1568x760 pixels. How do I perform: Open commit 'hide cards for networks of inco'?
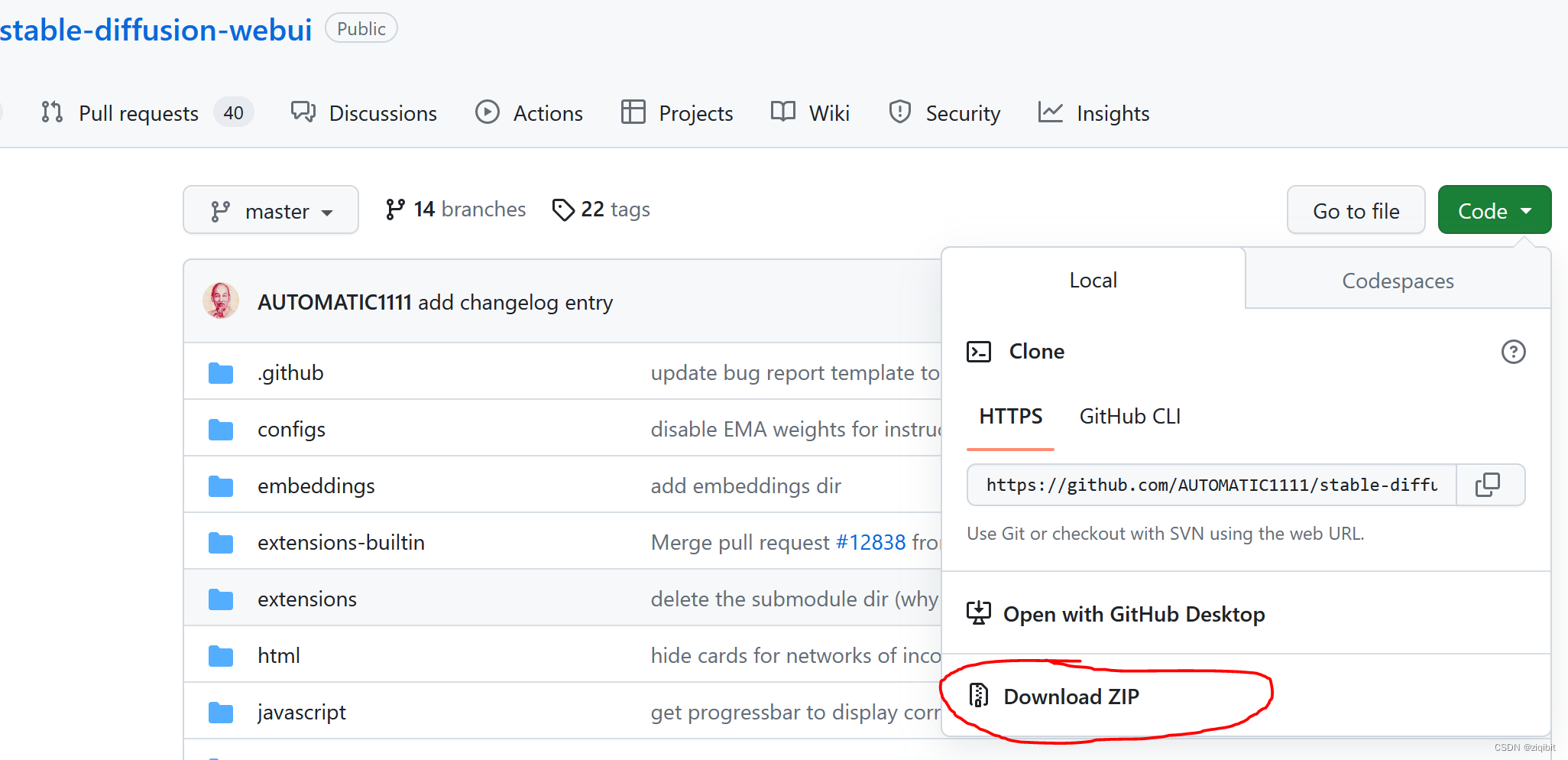point(795,655)
